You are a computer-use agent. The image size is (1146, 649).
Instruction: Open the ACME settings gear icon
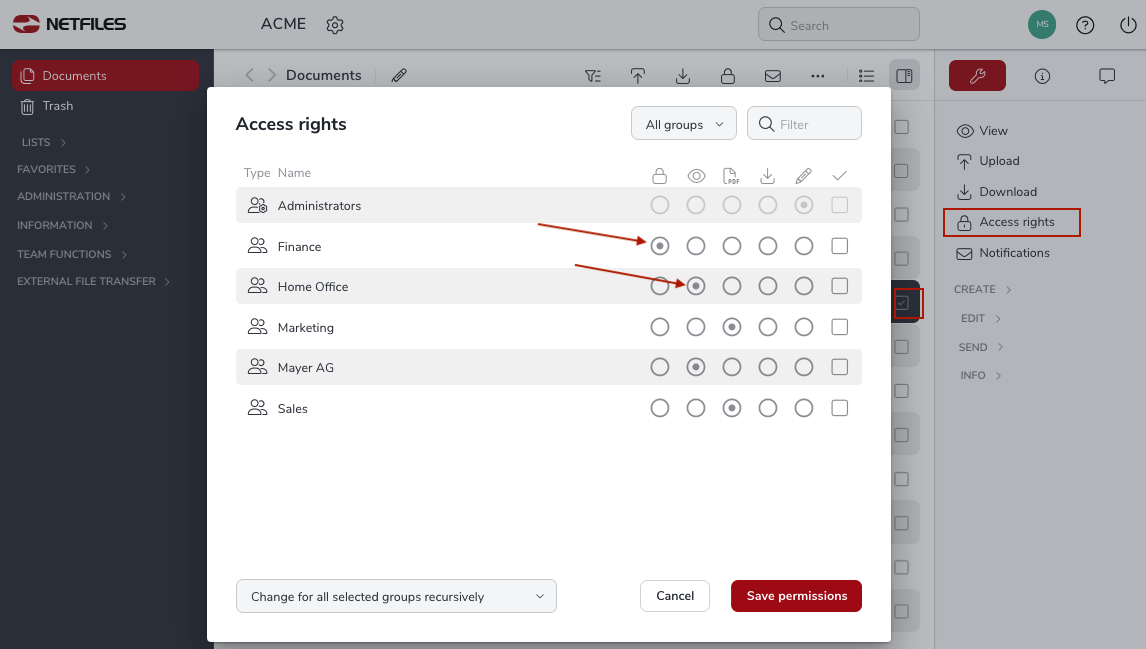pos(335,25)
